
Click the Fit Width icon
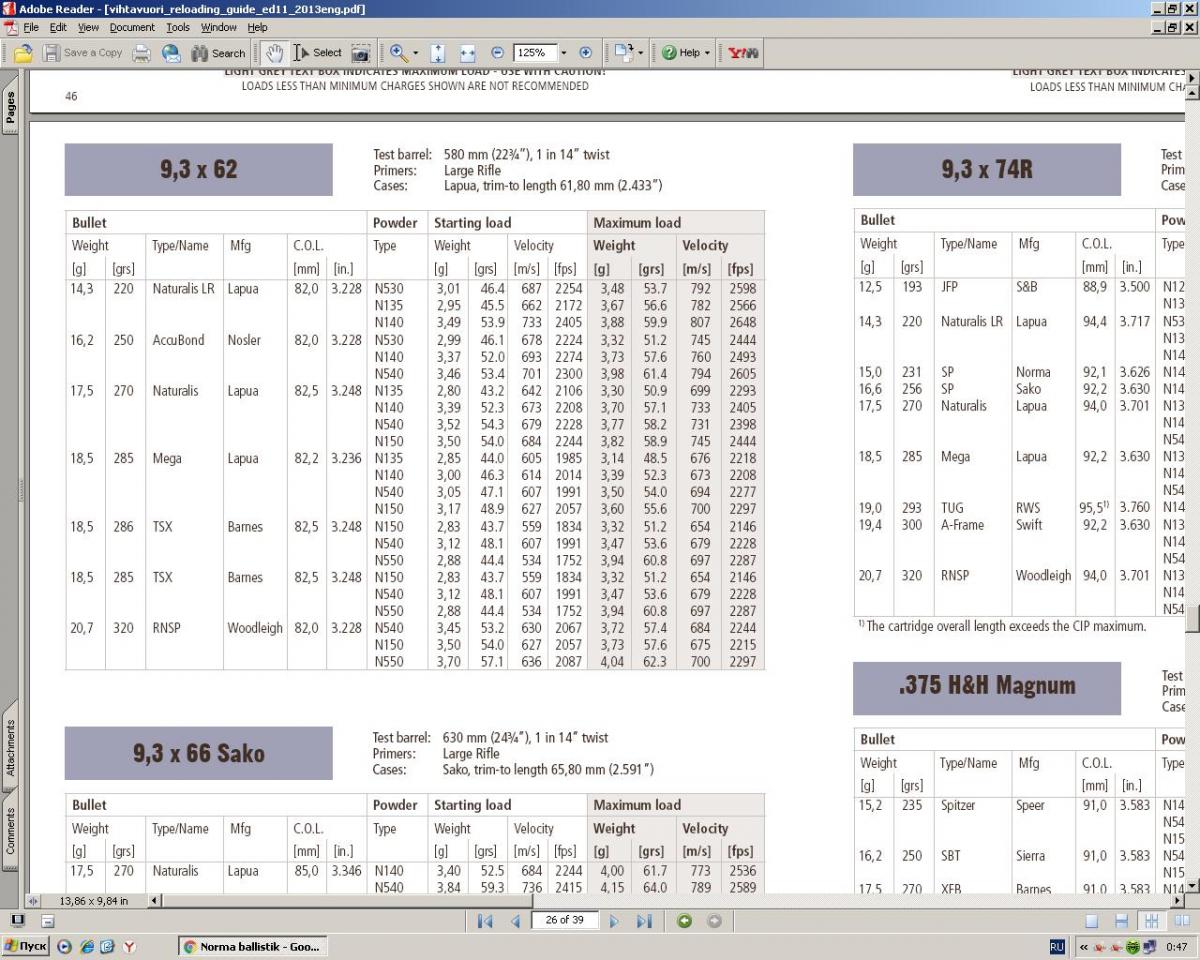(x=467, y=53)
